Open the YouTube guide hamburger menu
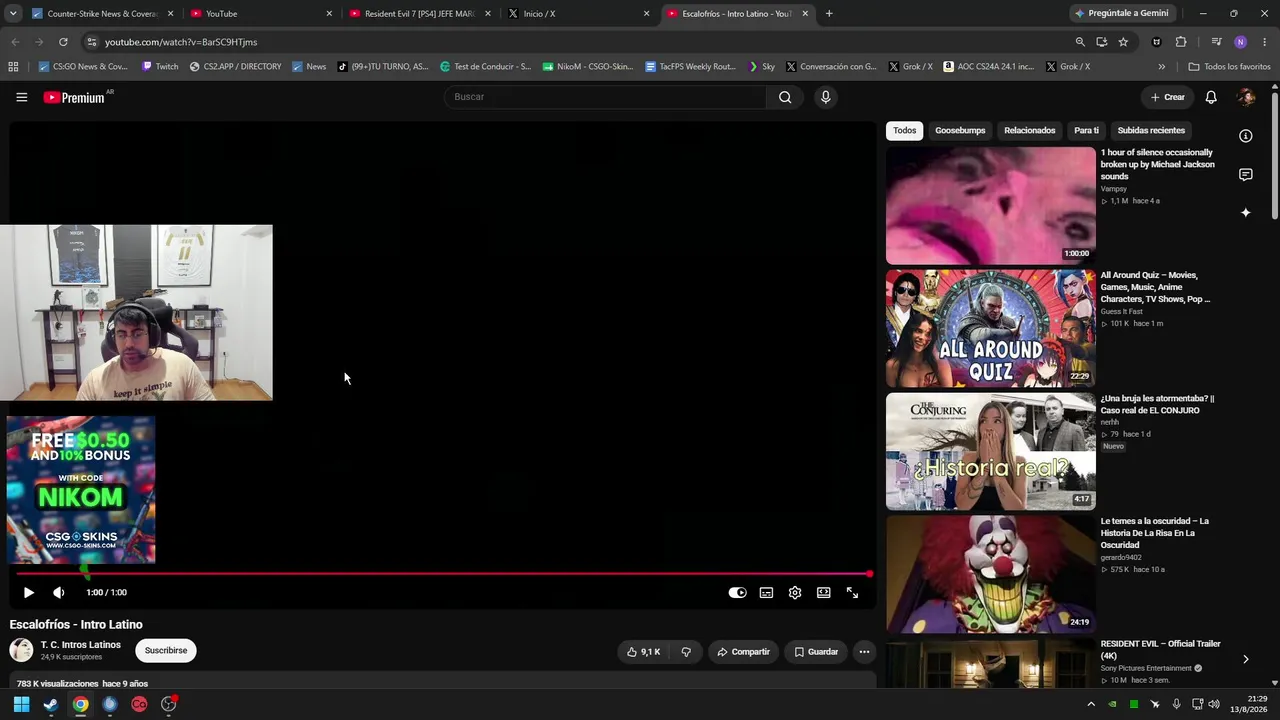Screen dimensions: 1280x720 (21, 97)
